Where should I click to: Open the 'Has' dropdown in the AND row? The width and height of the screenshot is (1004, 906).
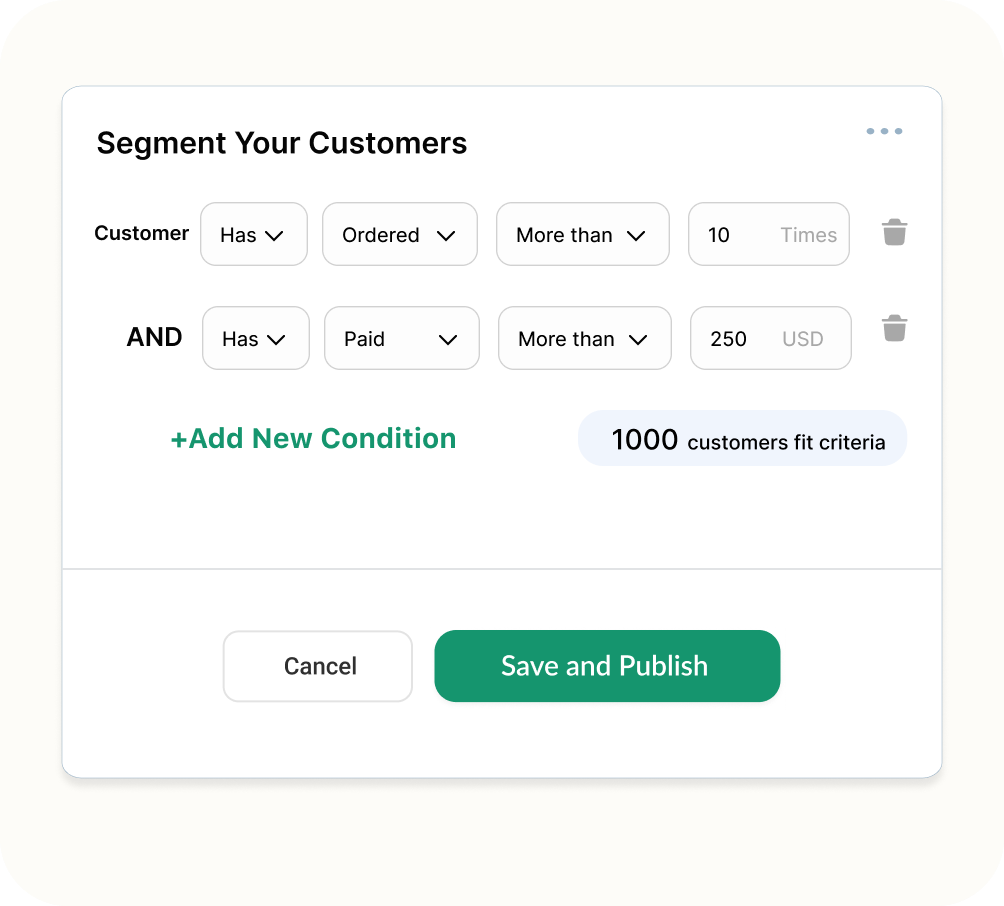pos(255,338)
